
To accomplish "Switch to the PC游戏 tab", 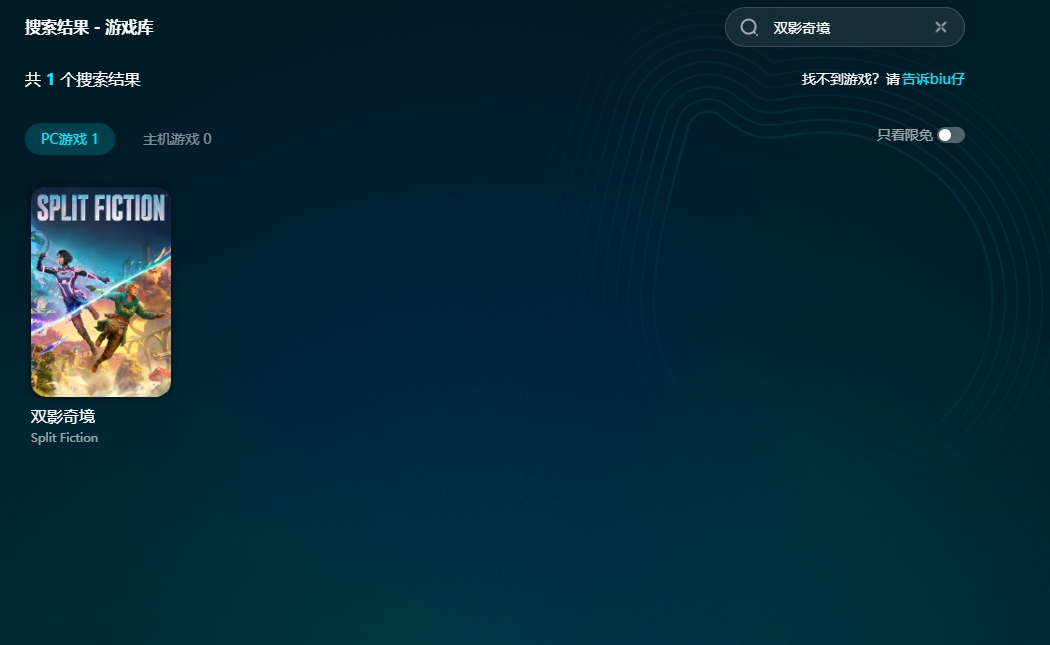I will [x=69, y=139].
